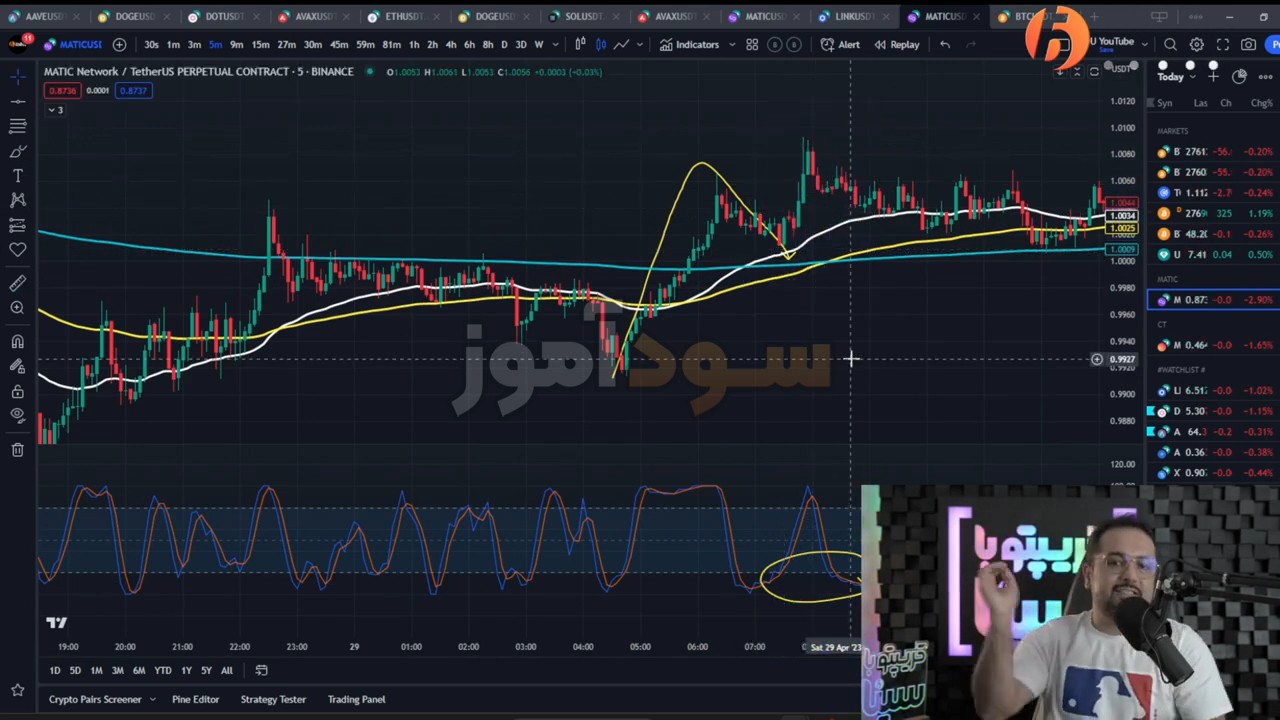This screenshot has width=1280, height=720.
Task: Expand the Crypto Pairs Screener dropdown
Action: [x=152, y=699]
